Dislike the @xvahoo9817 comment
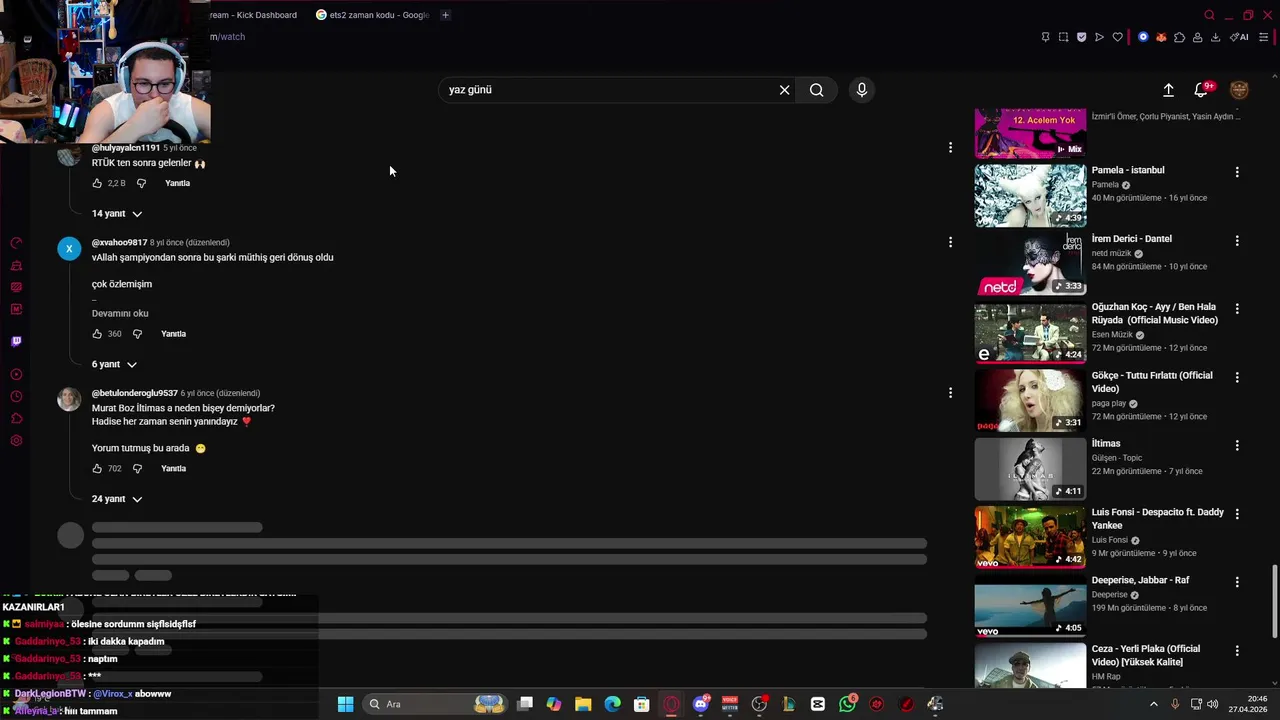This screenshot has height=720, width=1280. (137, 334)
